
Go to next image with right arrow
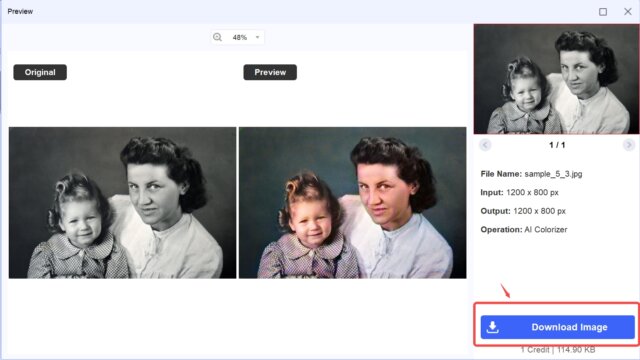[629, 145]
